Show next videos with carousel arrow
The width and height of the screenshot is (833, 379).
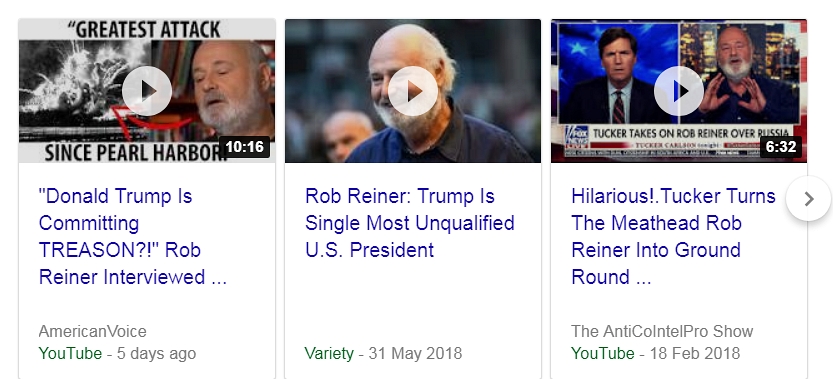pos(809,199)
